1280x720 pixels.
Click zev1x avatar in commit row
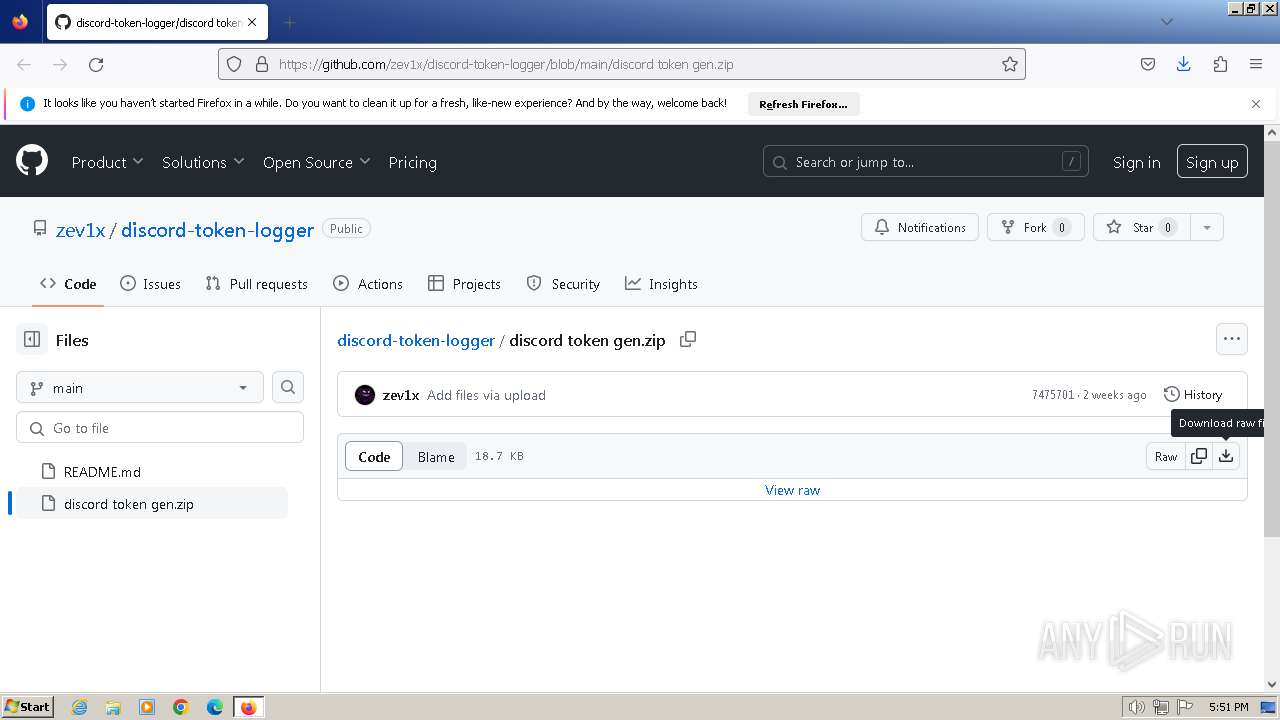coord(365,395)
